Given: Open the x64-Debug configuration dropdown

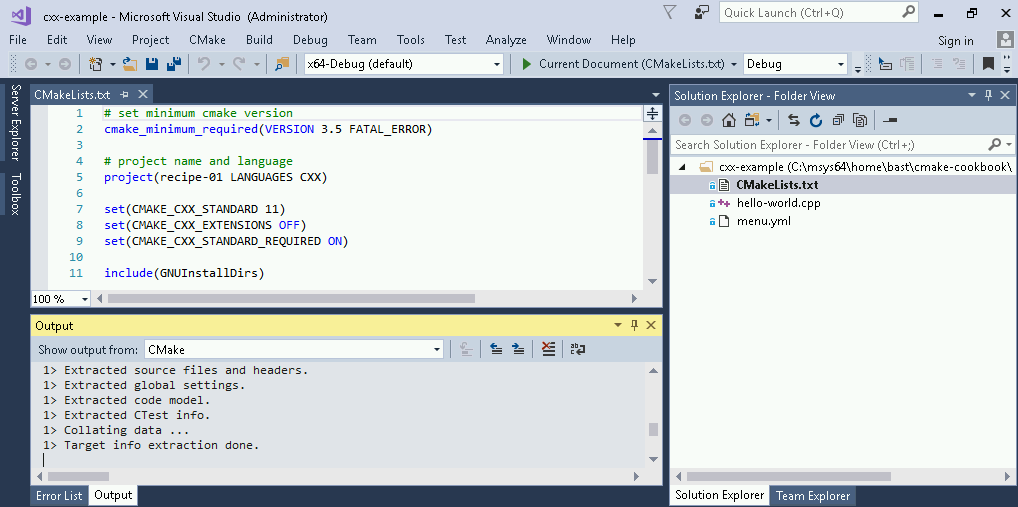Looking at the screenshot, I should [x=497, y=64].
